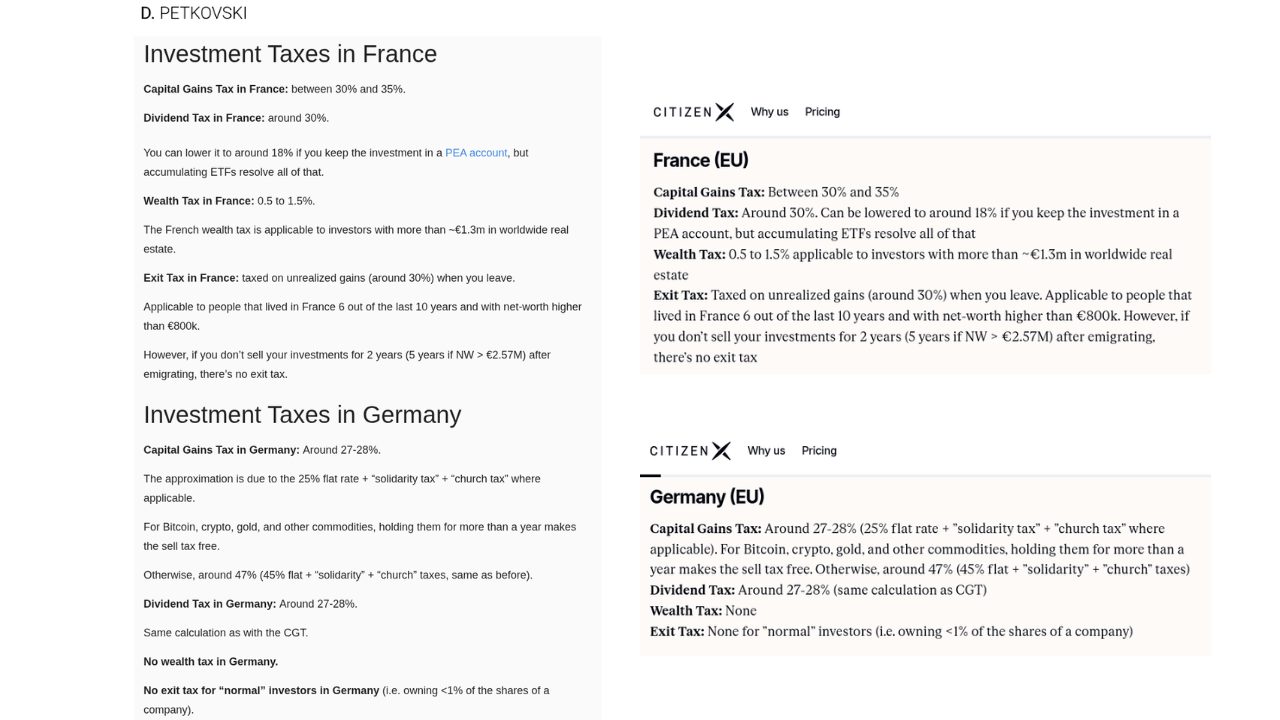Click bold "Exit Tax in France:" label

pos(191,278)
